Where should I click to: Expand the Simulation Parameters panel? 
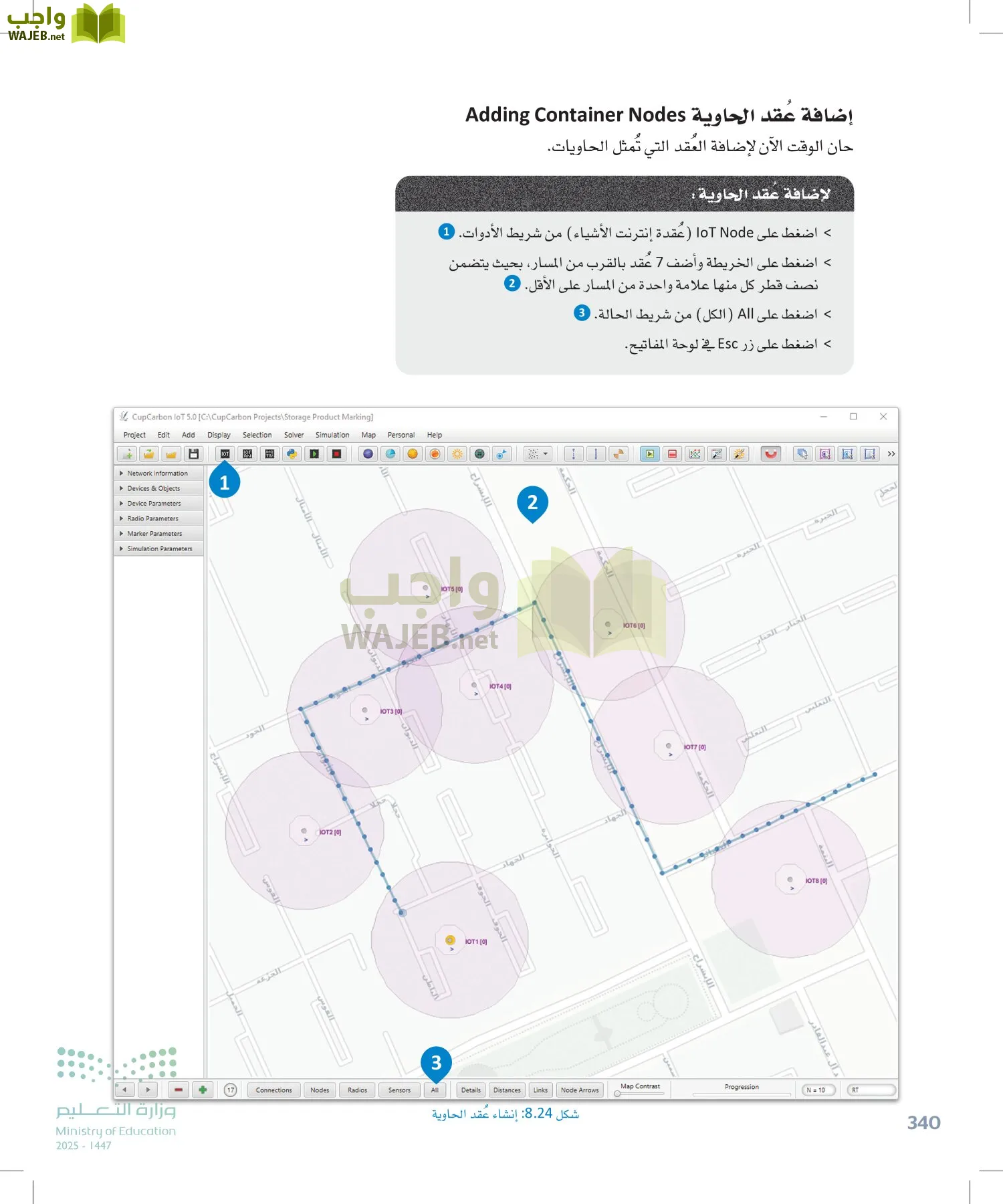(x=159, y=548)
